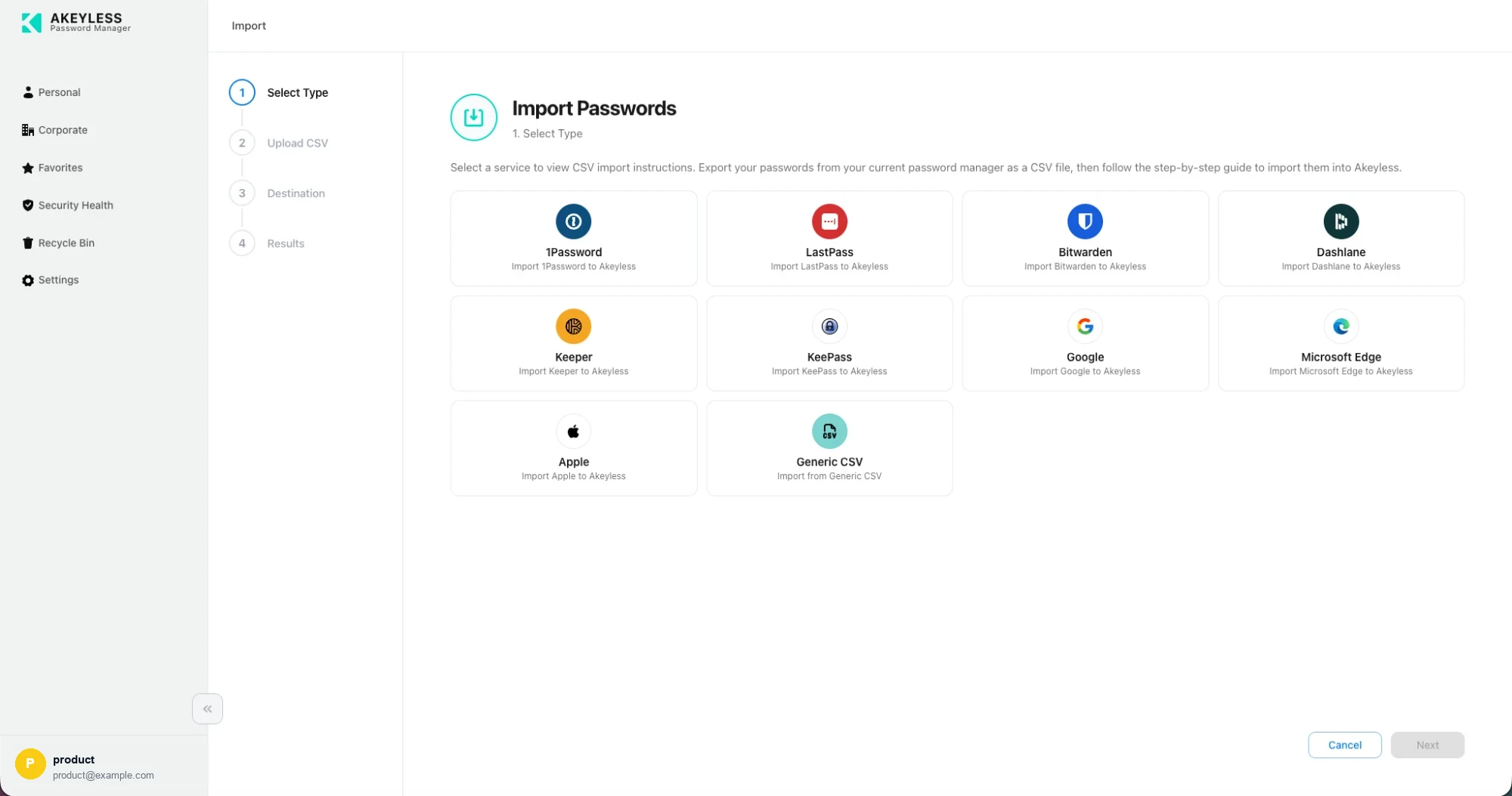The height and width of the screenshot is (796, 1512).
Task: Click the Dashlane logo icon
Action: (x=1340, y=221)
